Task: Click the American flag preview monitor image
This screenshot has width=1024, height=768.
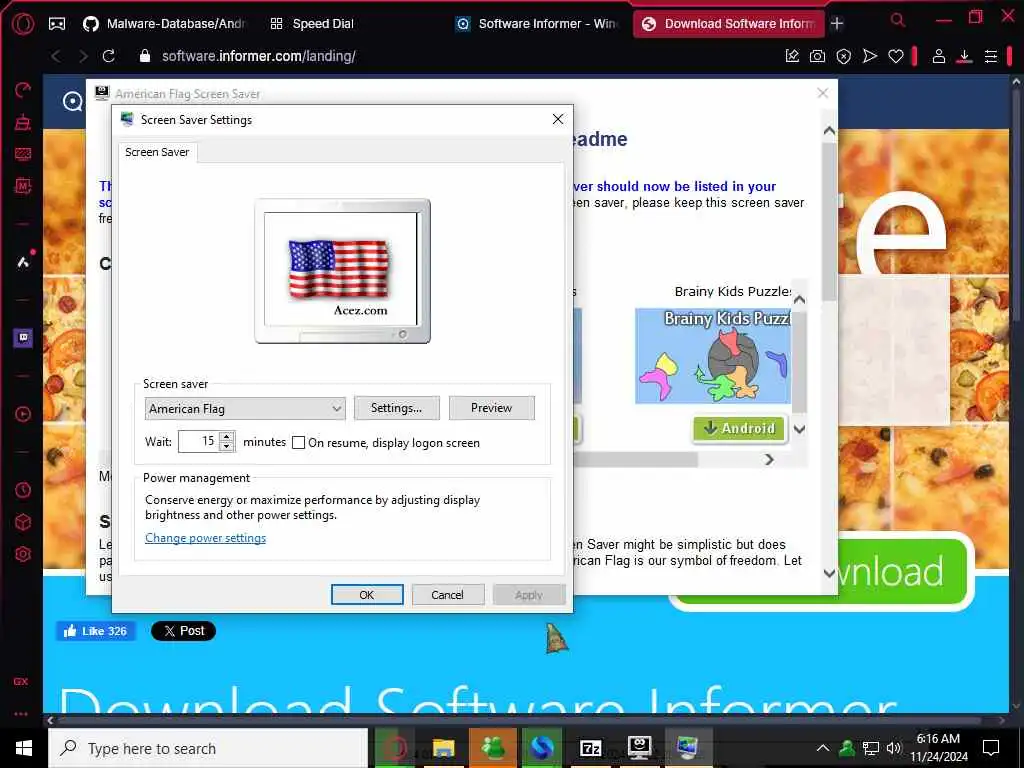Action: [x=342, y=271]
